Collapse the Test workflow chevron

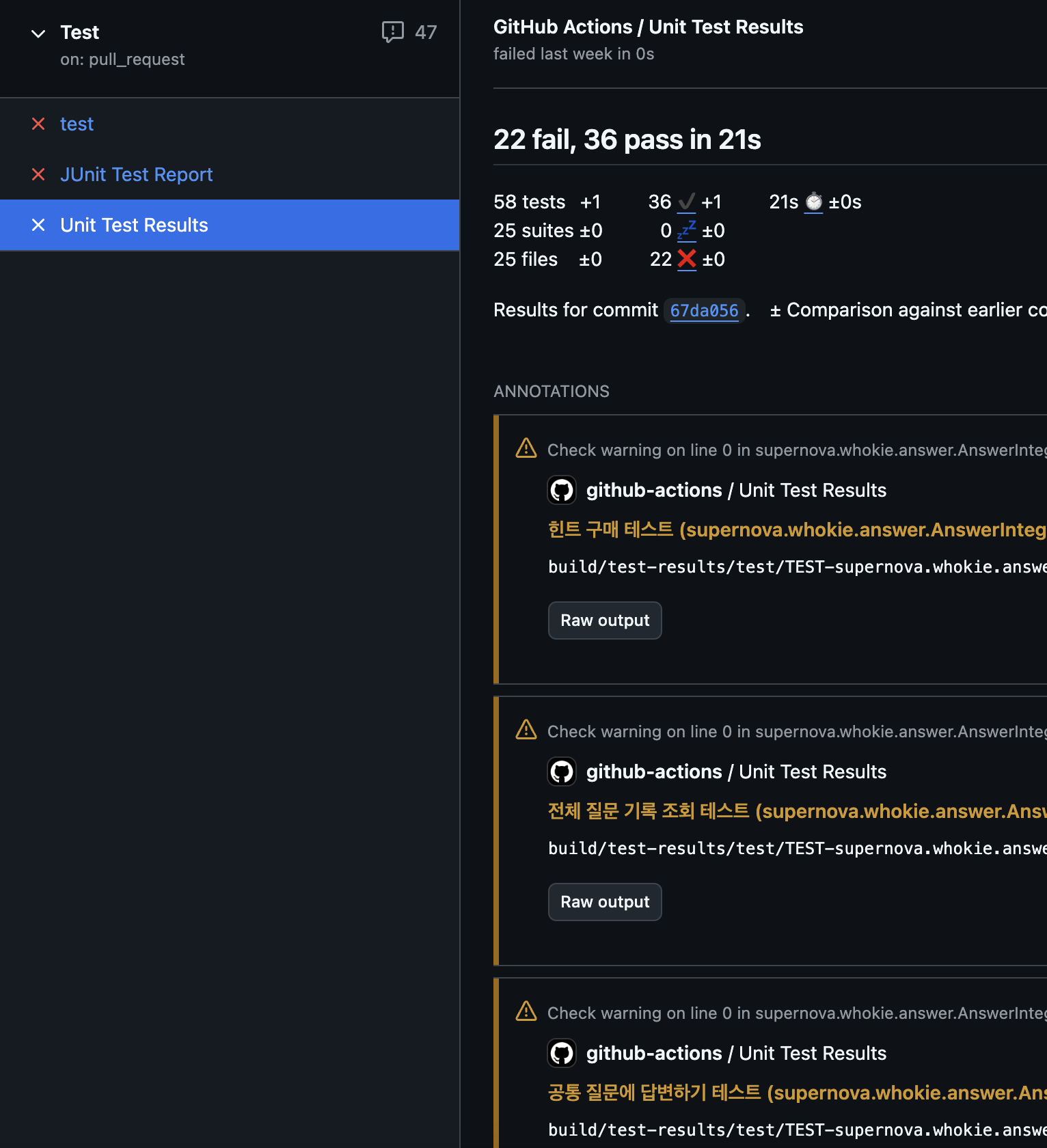click(x=38, y=33)
